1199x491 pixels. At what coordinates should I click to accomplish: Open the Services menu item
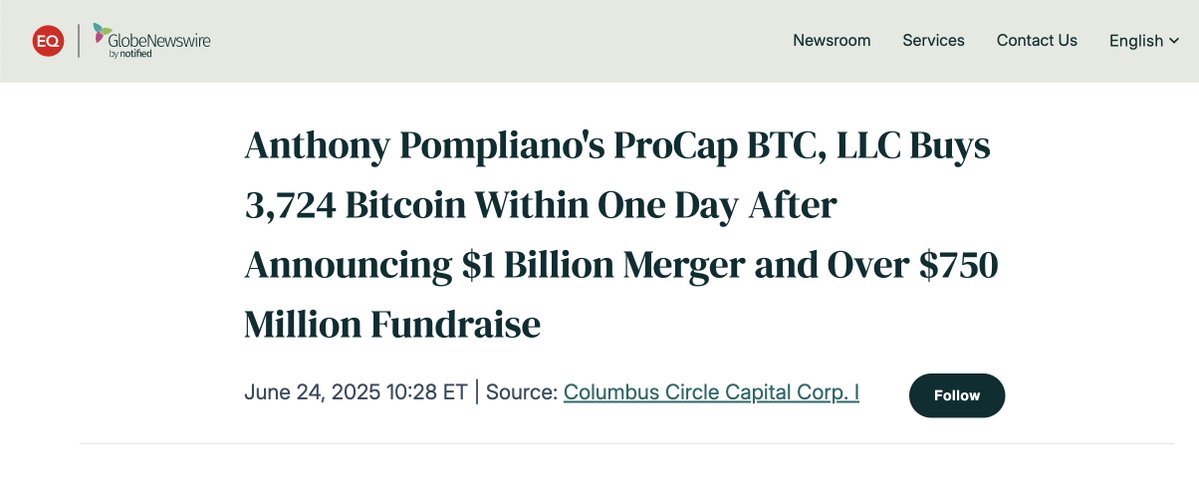coord(933,41)
